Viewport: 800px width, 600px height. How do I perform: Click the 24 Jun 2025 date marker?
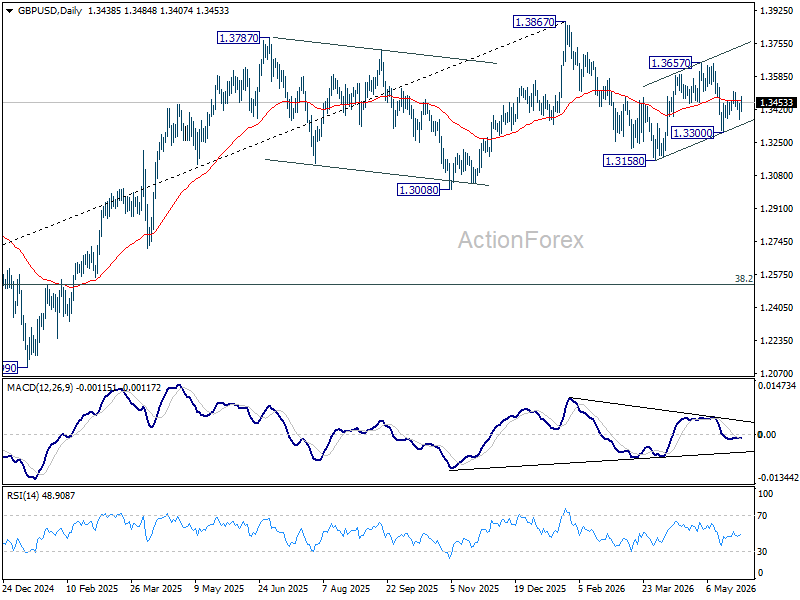click(283, 588)
